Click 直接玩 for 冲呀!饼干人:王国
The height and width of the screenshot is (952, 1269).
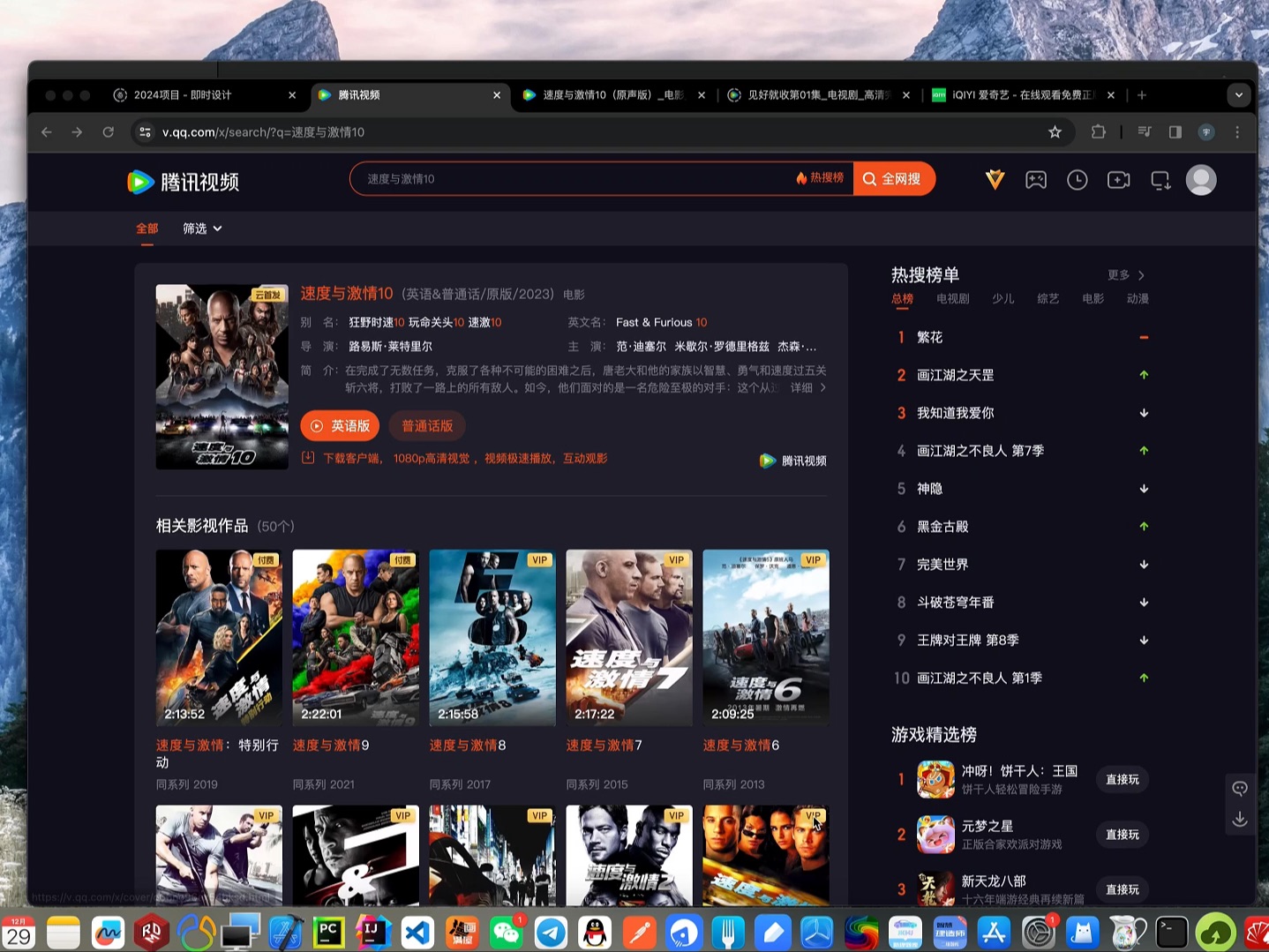(1123, 780)
